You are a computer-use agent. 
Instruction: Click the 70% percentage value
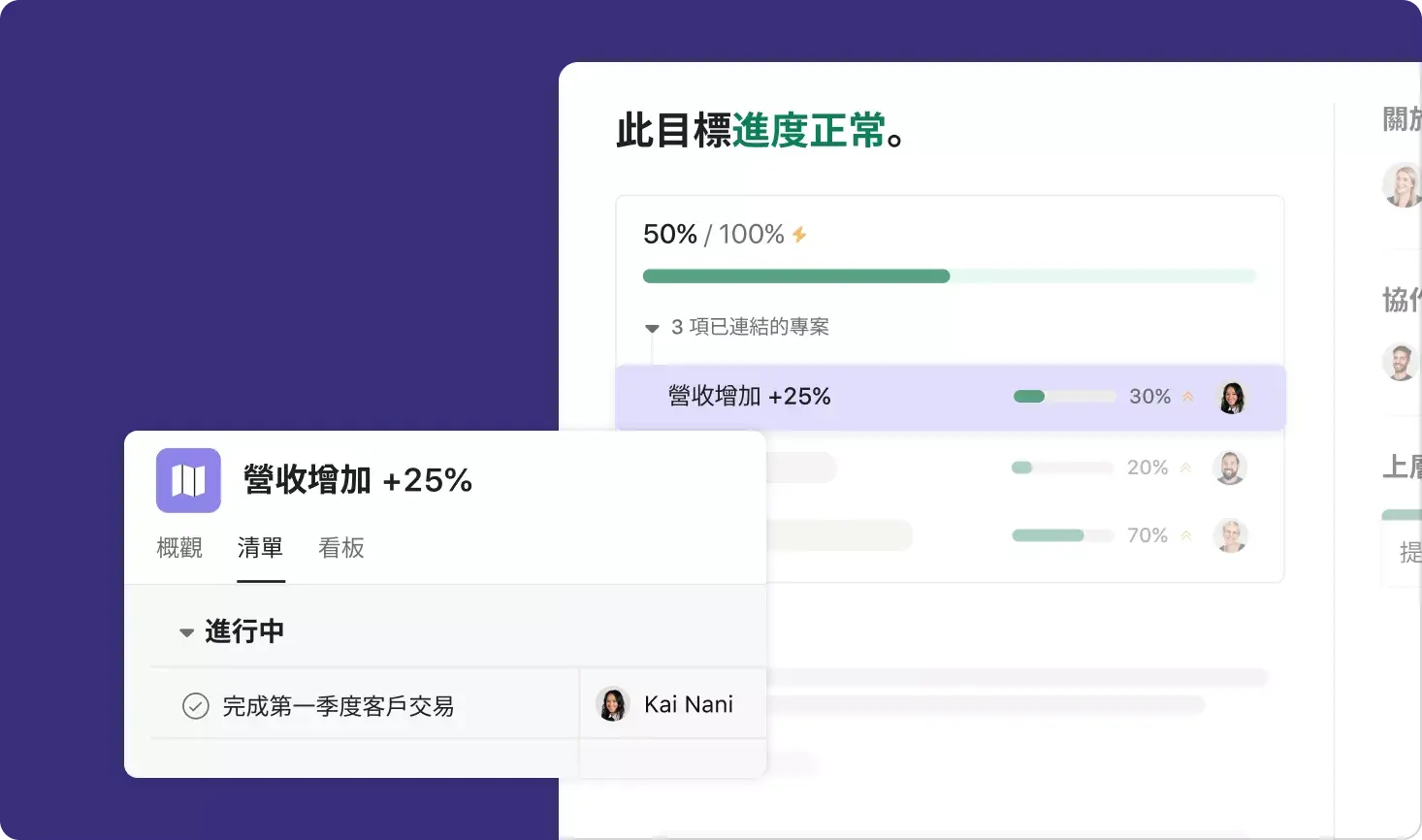(x=1147, y=535)
